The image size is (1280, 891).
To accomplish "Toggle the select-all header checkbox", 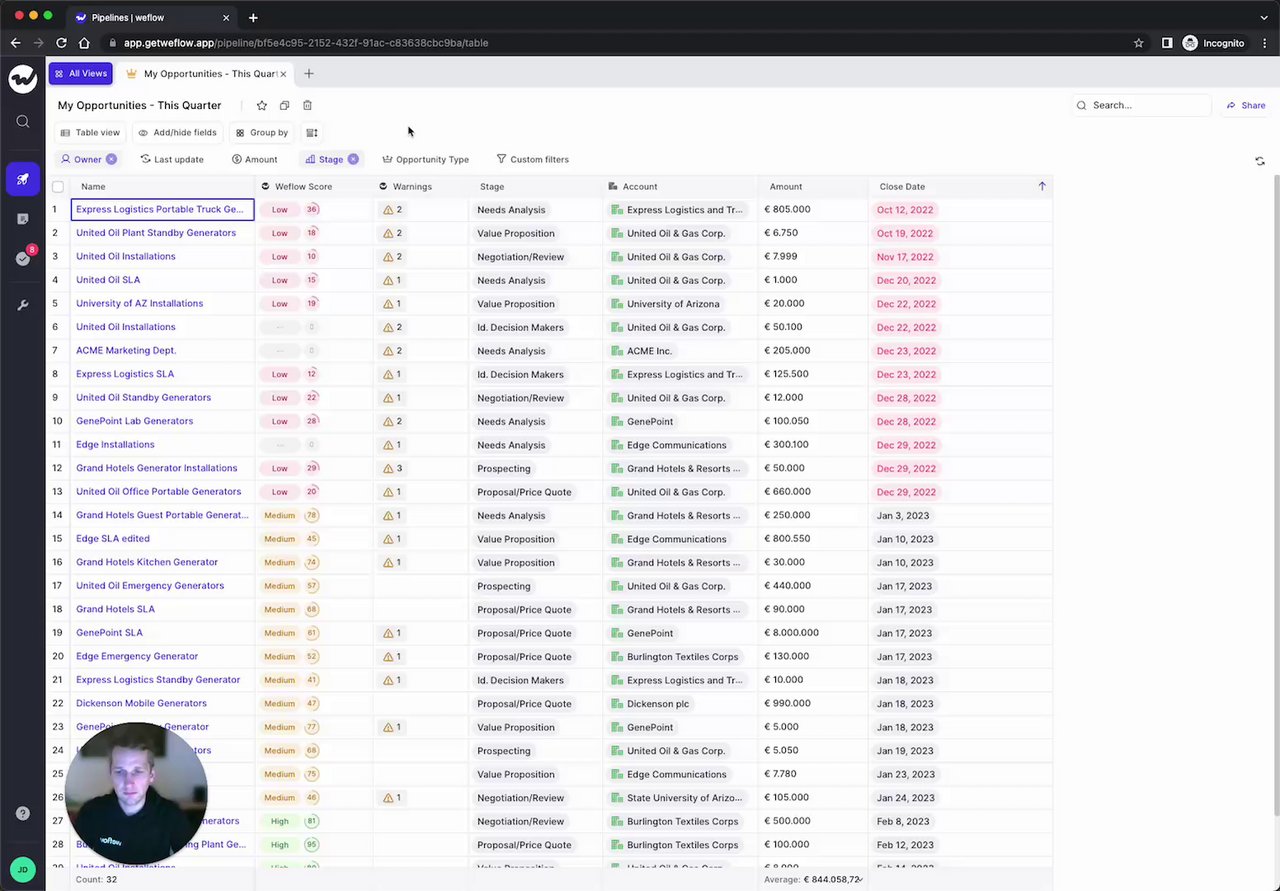I will tap(58, 187).
